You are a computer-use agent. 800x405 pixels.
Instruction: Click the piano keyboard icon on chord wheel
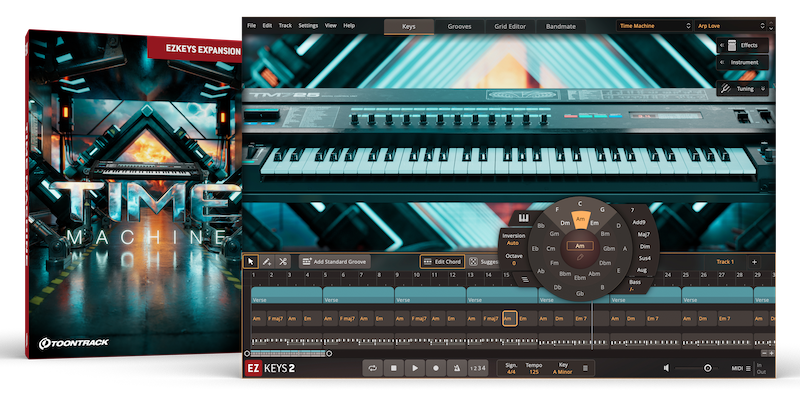[522, 218]
